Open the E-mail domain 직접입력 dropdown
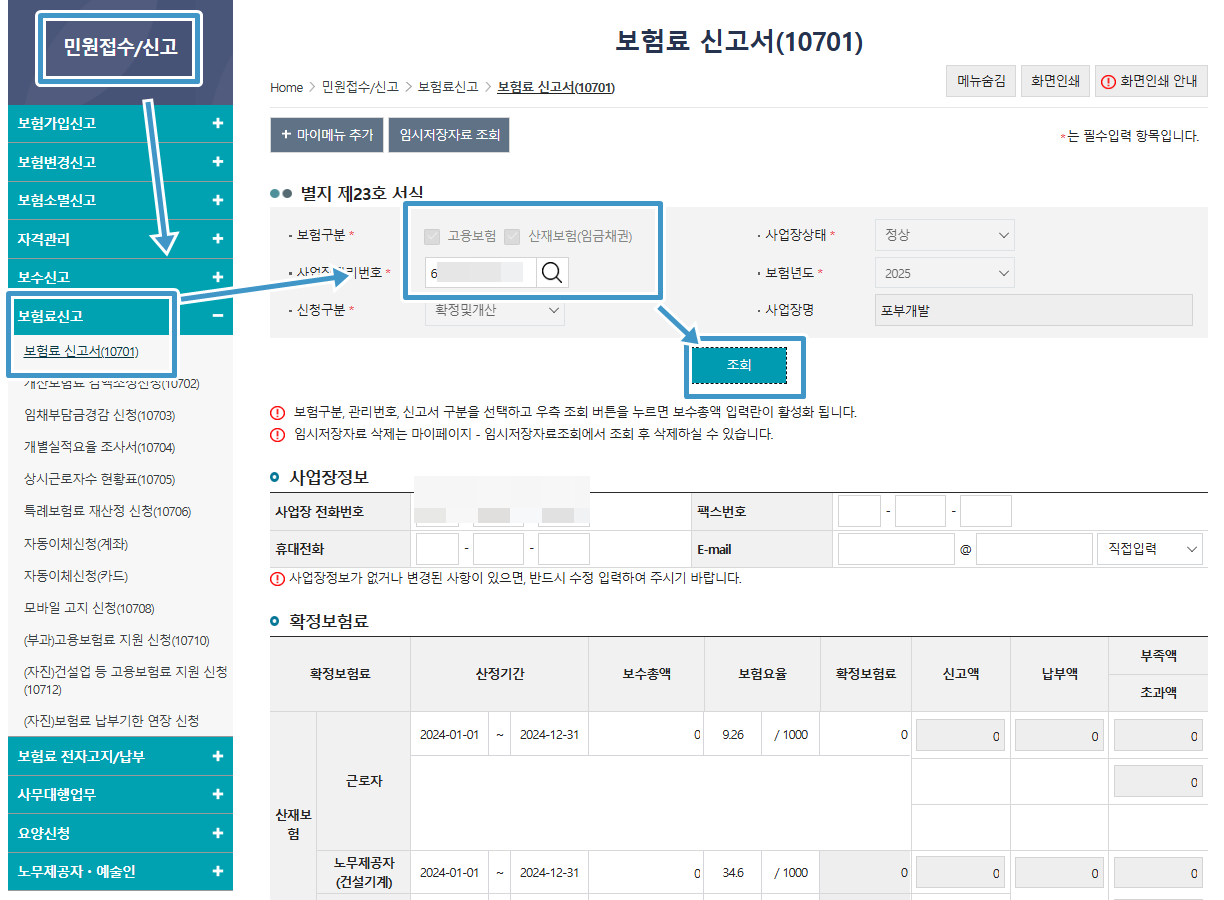 pos(1150,549)
